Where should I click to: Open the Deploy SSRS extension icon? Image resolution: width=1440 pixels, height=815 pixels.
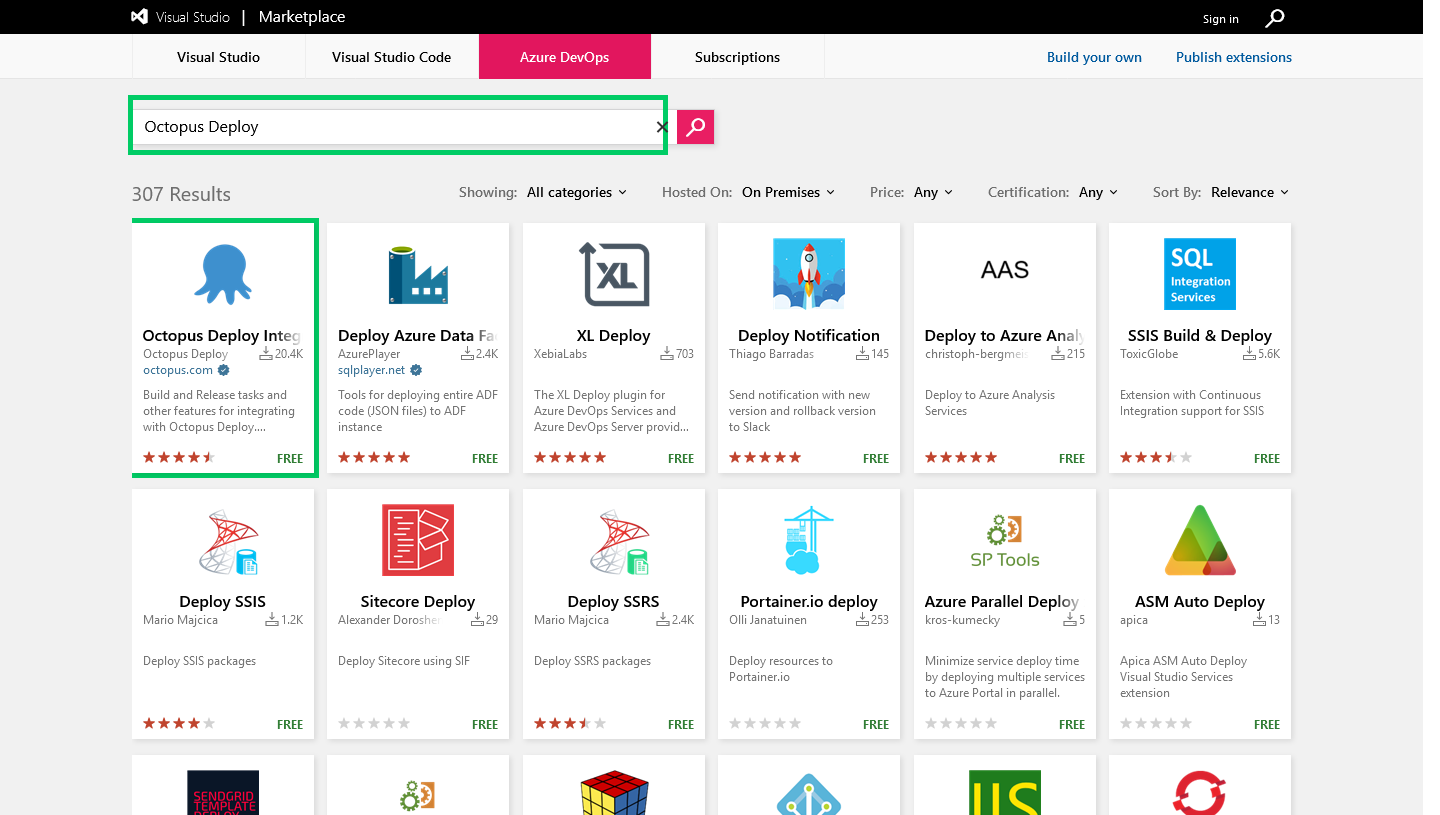pos(619,542)
